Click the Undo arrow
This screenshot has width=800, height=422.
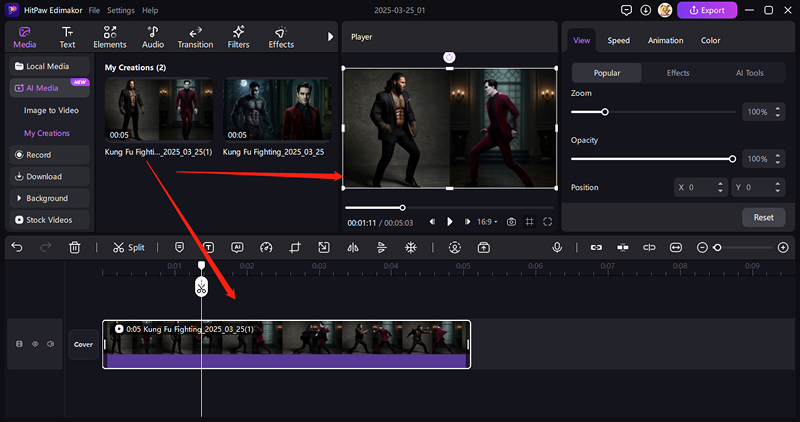(17, 247)
